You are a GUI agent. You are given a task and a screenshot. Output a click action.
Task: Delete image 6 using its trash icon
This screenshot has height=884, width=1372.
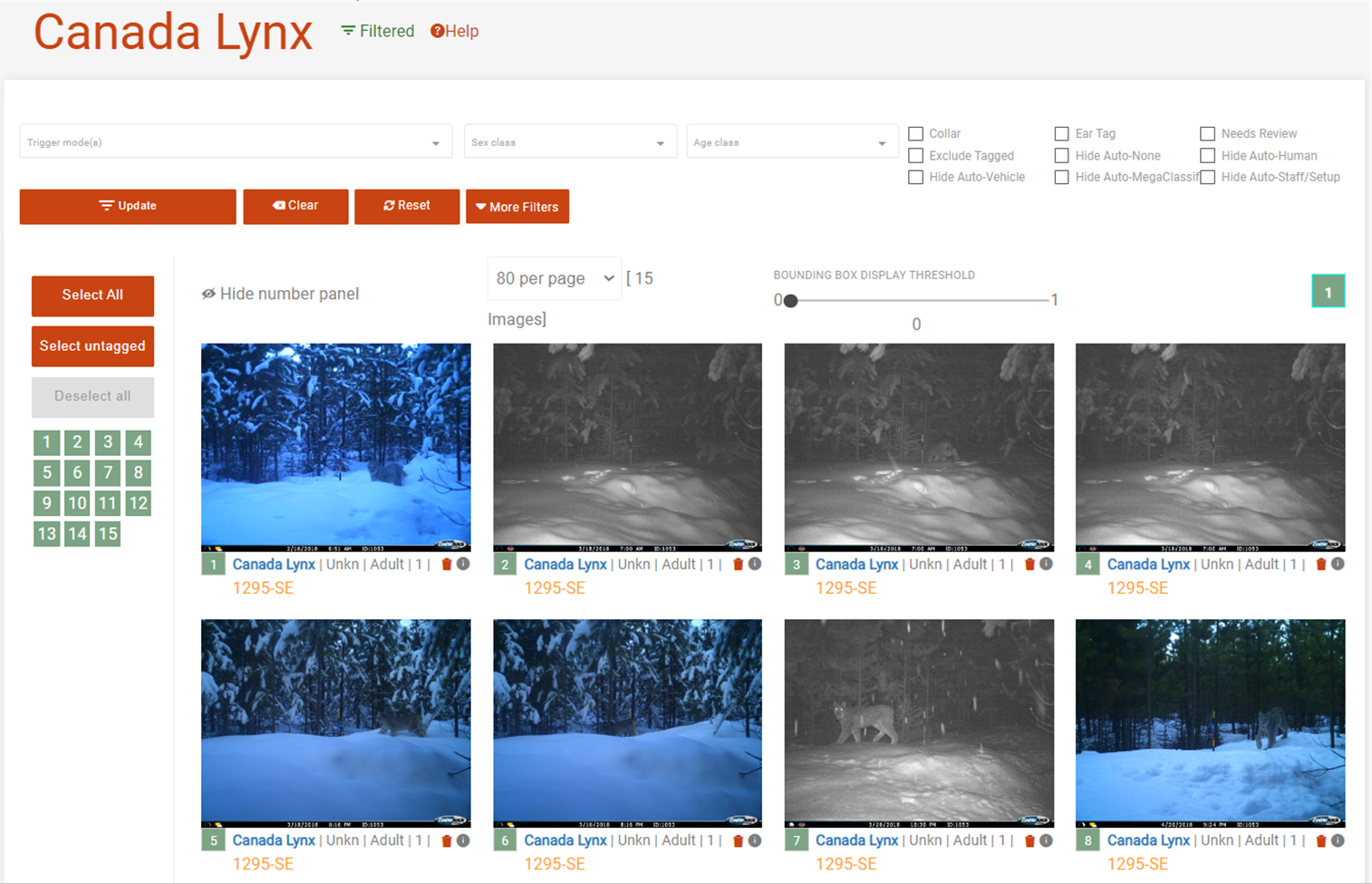tap(738, 840)
